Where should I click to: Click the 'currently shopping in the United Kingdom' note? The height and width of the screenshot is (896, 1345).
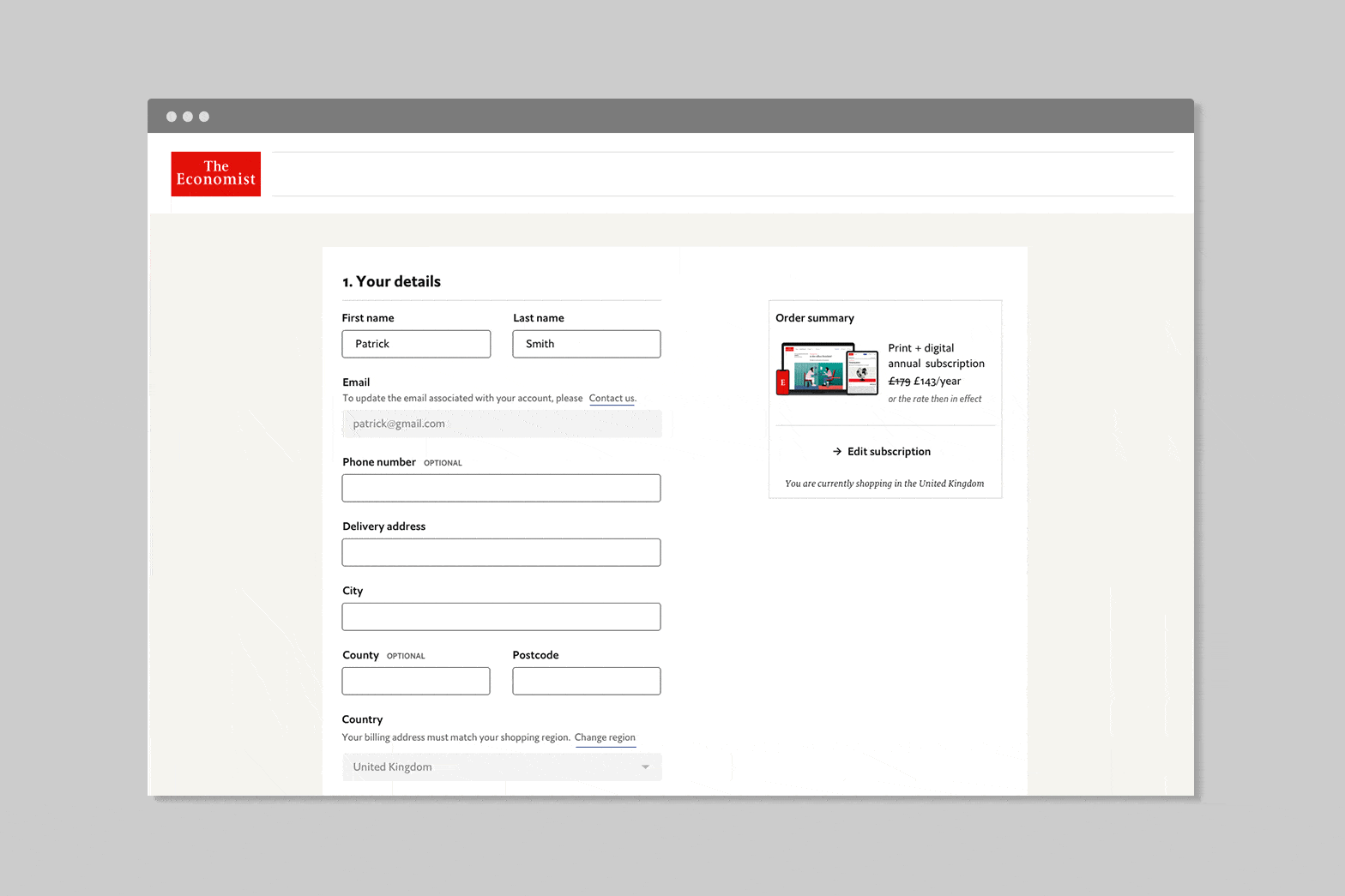point(884,484)
